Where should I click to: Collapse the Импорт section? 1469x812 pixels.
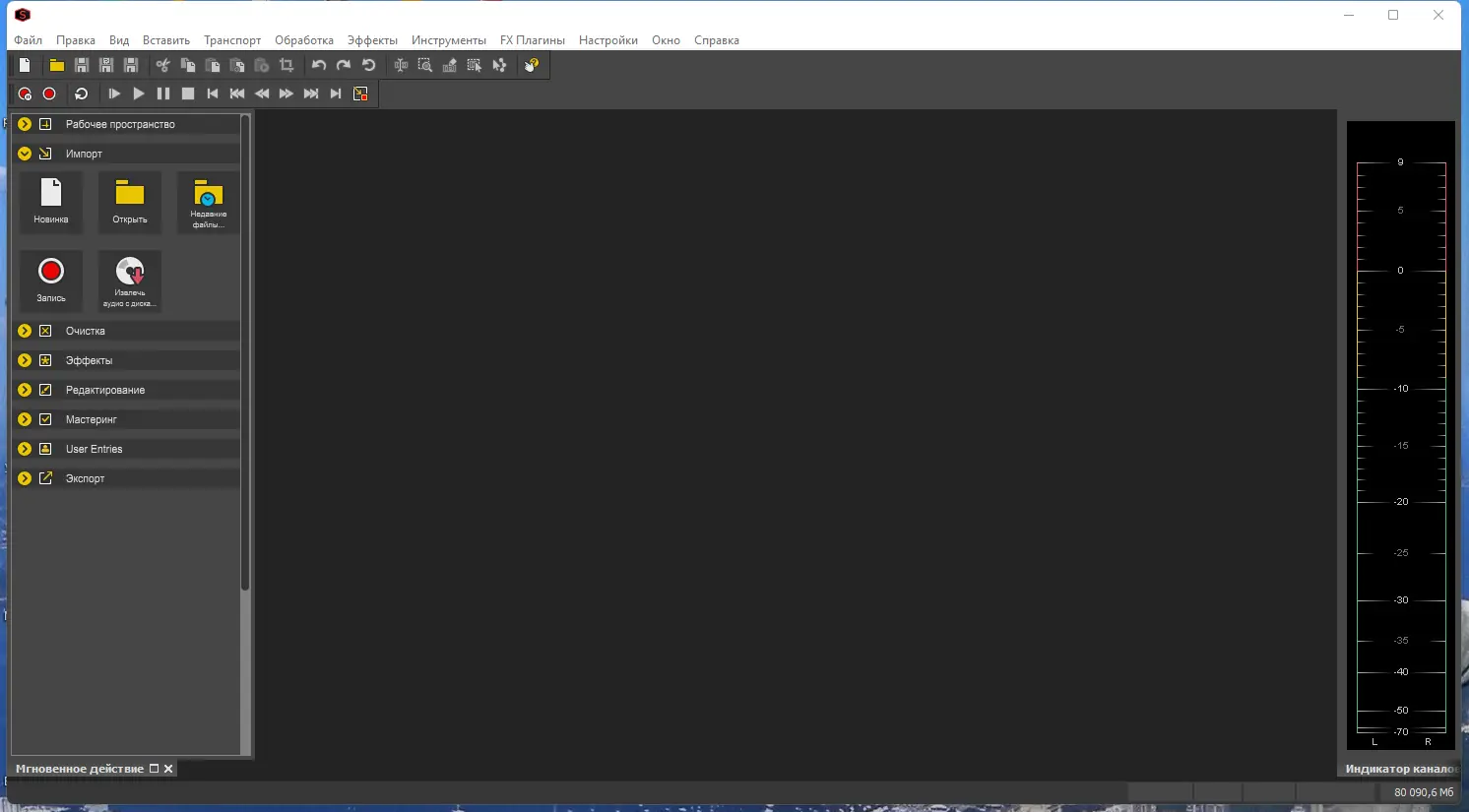25,154
